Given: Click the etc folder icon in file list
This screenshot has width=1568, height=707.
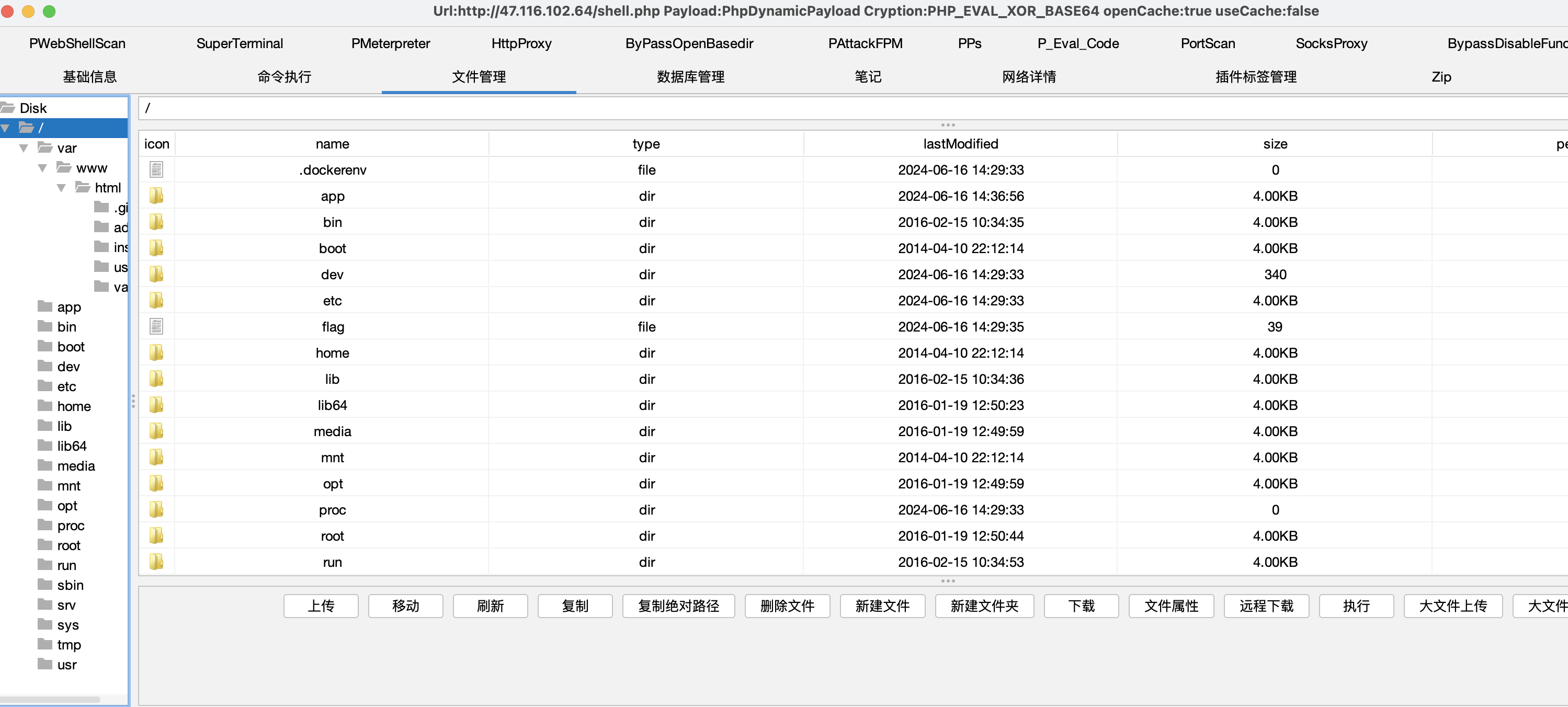Looking at the screenshot, I should pos(156,301).
